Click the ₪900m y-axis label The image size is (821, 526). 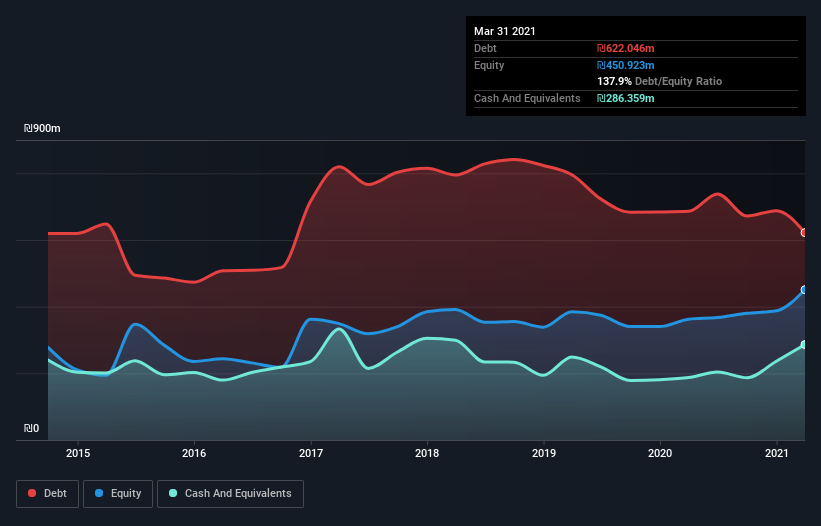(42, 129)
